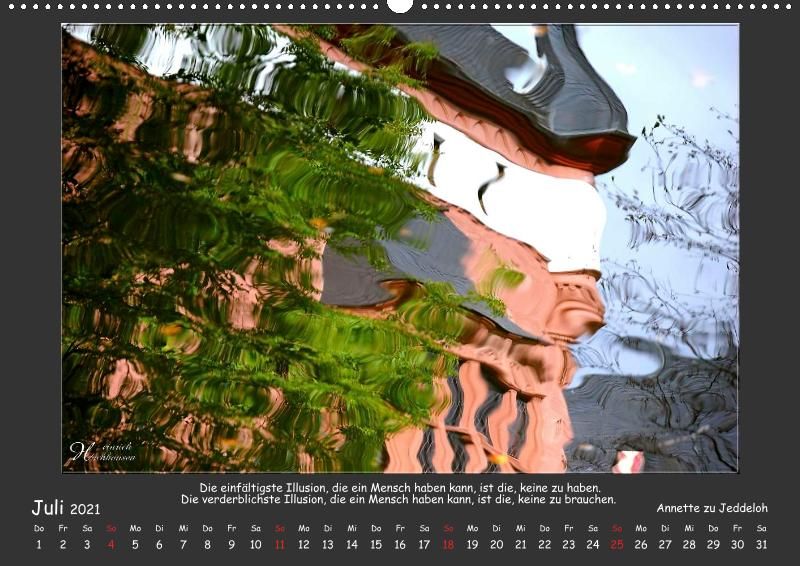Select day 16 in the calendar row
The image size is (800, 566).
(x=400, y=545)
